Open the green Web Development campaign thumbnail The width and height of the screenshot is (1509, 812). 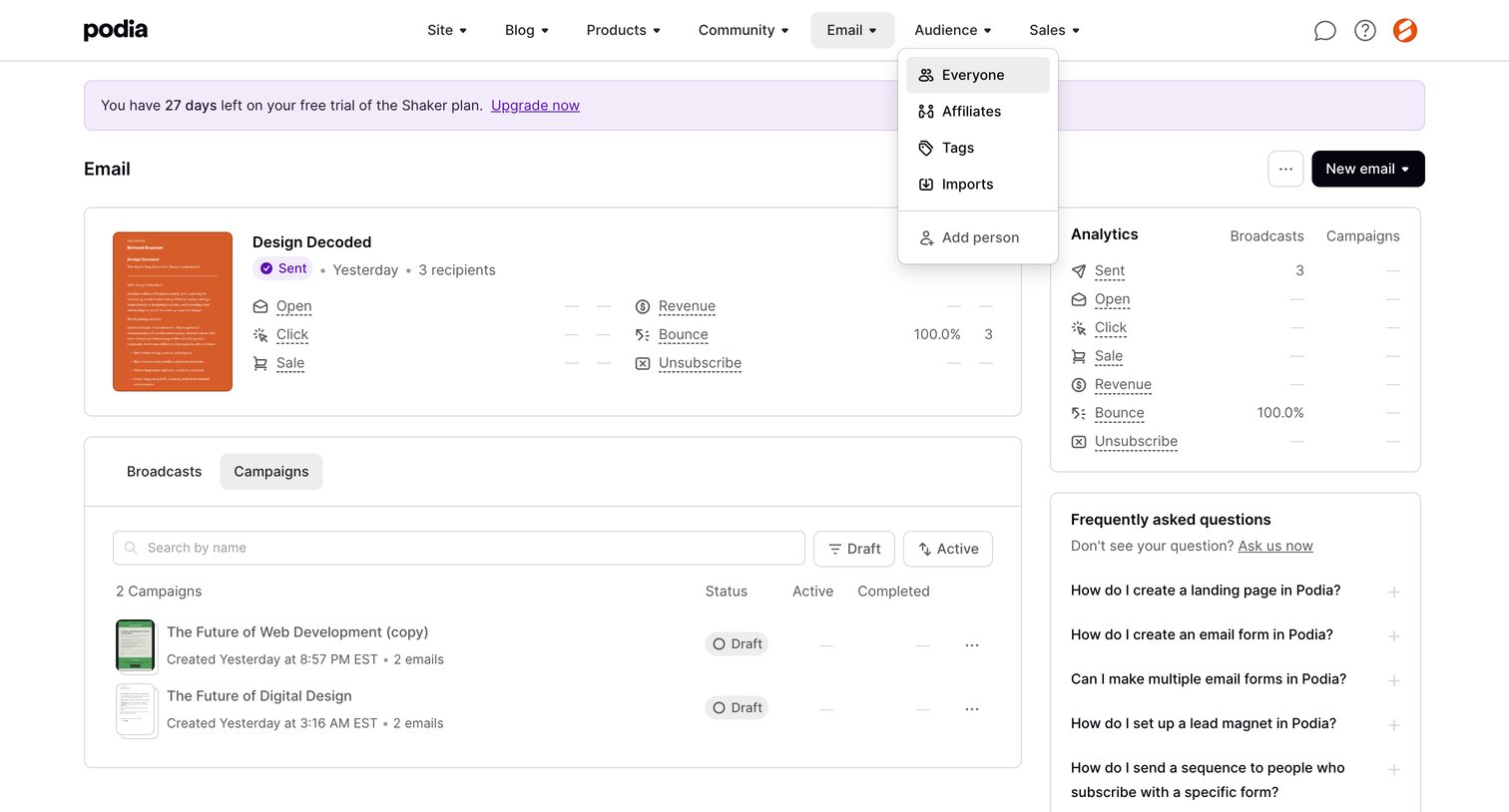click(136, 645)
